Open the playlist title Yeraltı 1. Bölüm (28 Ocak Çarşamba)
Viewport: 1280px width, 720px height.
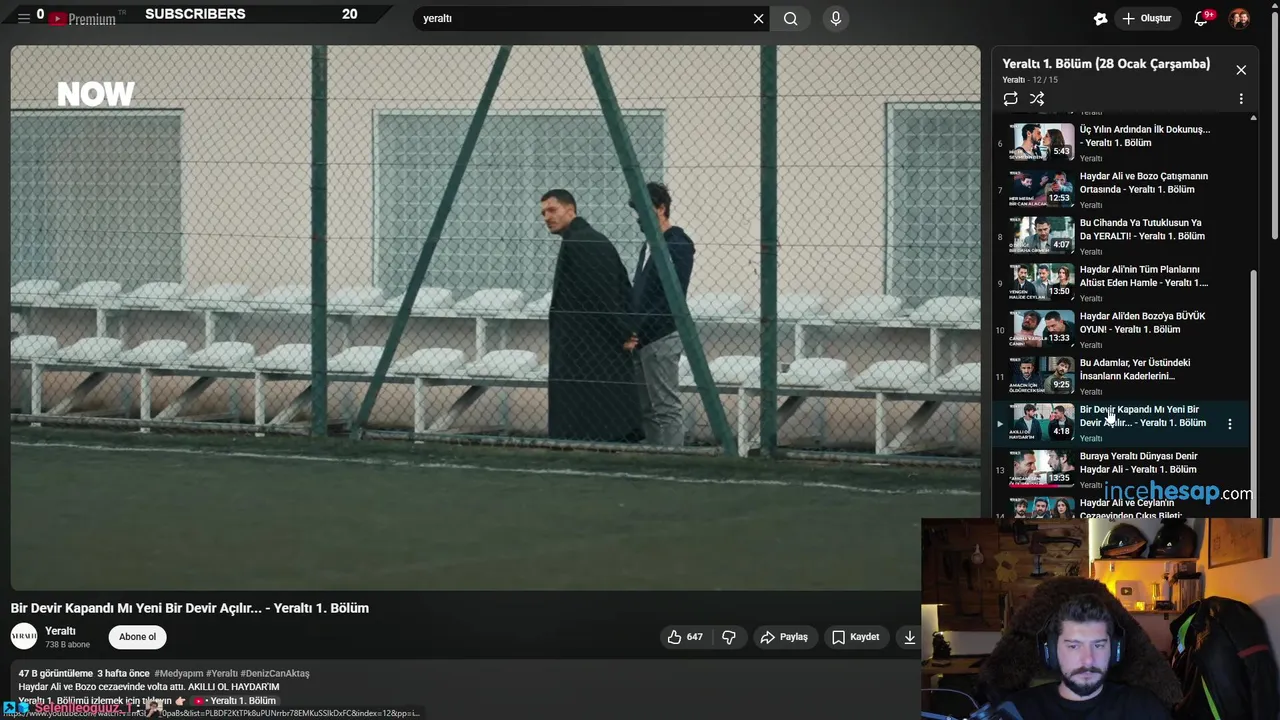[1106, 63]
